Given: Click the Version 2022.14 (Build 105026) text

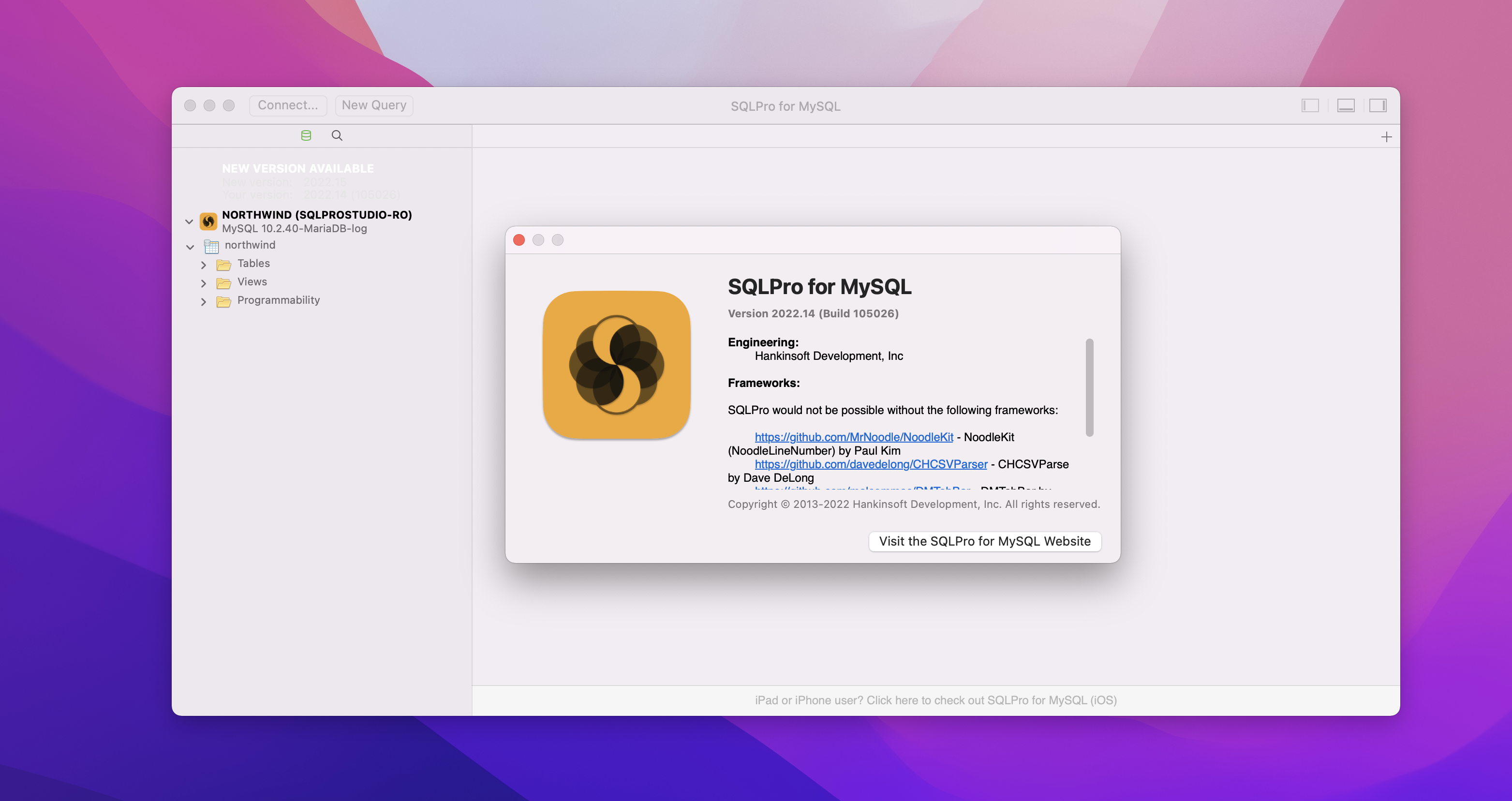Looking at the screenshot, I should (813, 313).
